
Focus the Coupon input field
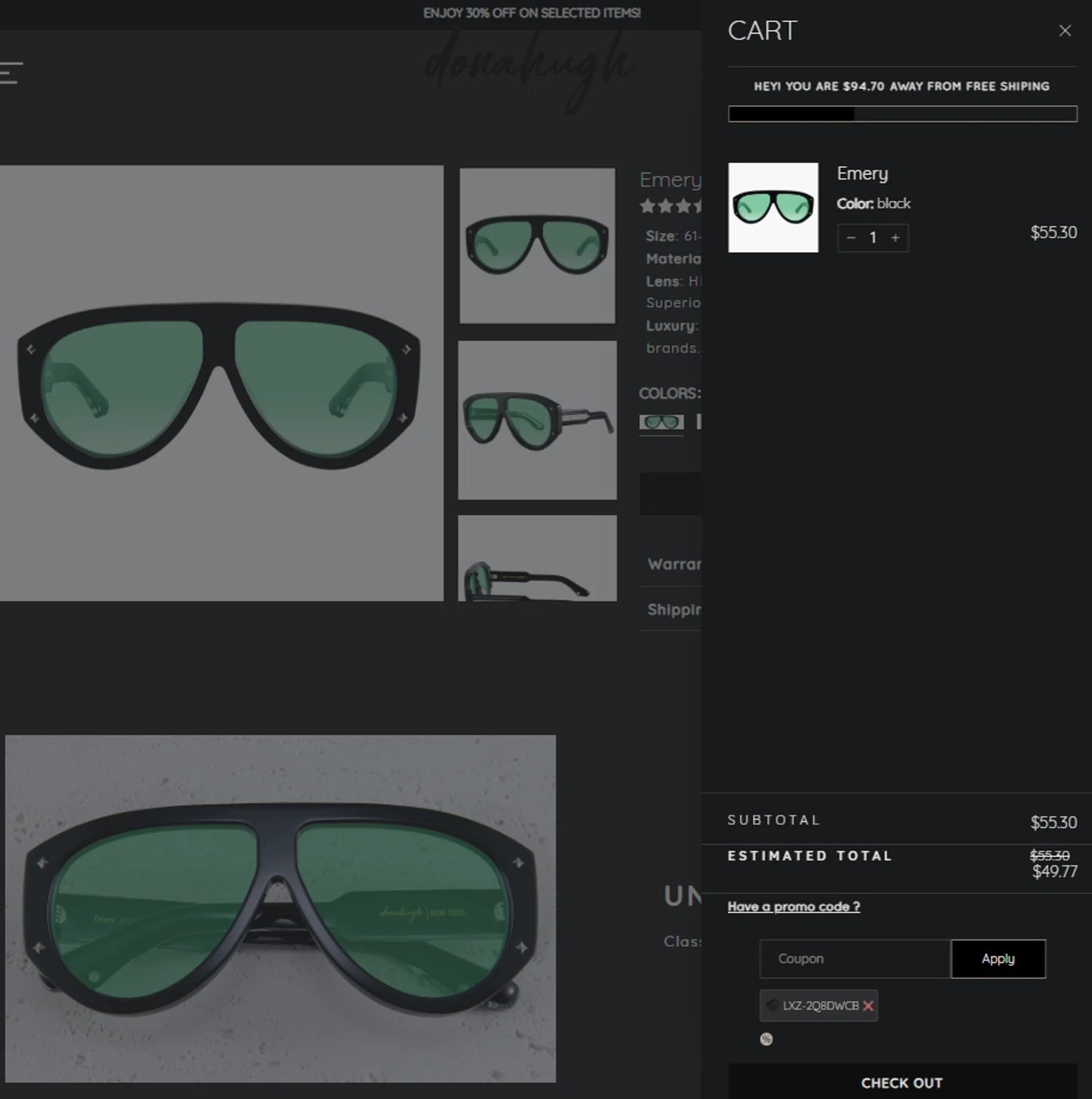tap(855, 958)
